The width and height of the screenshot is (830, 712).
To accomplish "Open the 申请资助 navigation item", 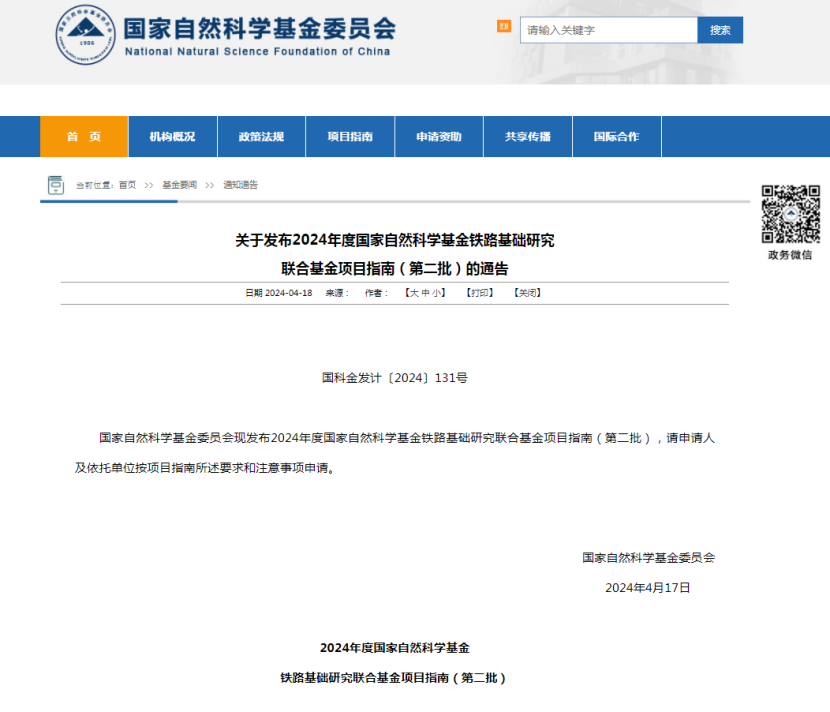I will pos(439,137).
